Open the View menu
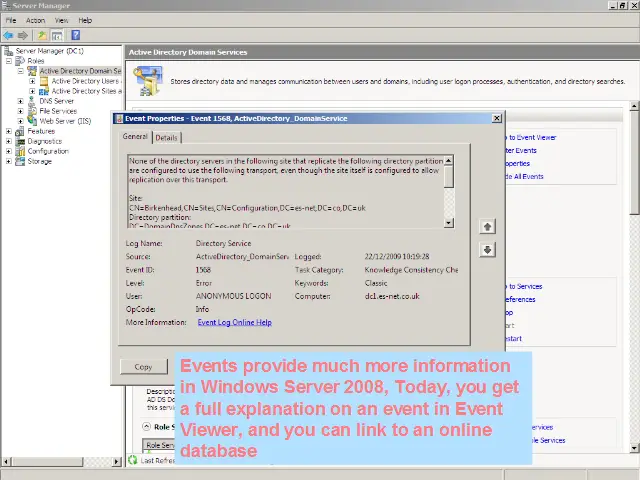 tap(62, 20)
